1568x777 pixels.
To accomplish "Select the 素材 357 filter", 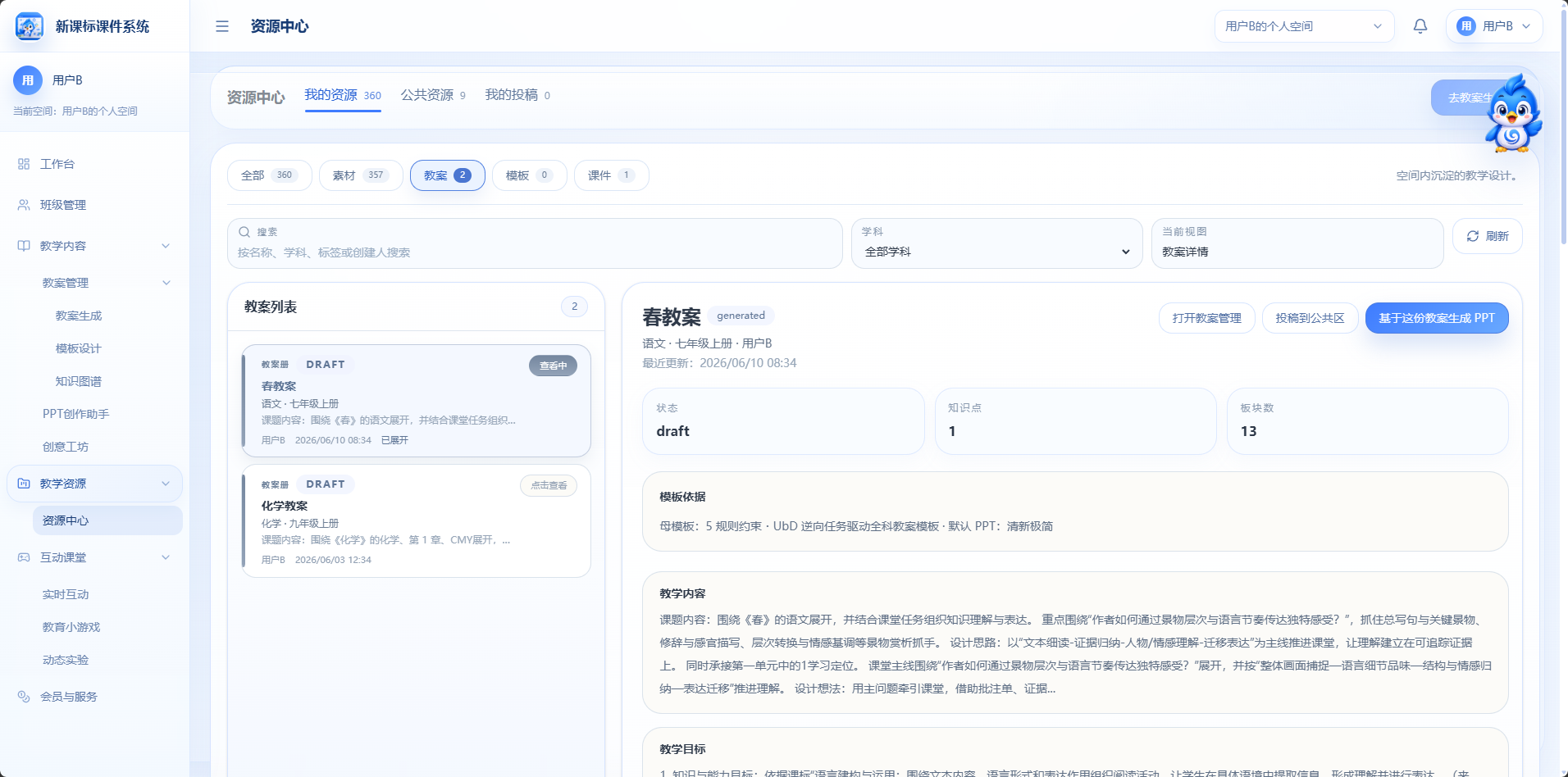I will [361, 175].
